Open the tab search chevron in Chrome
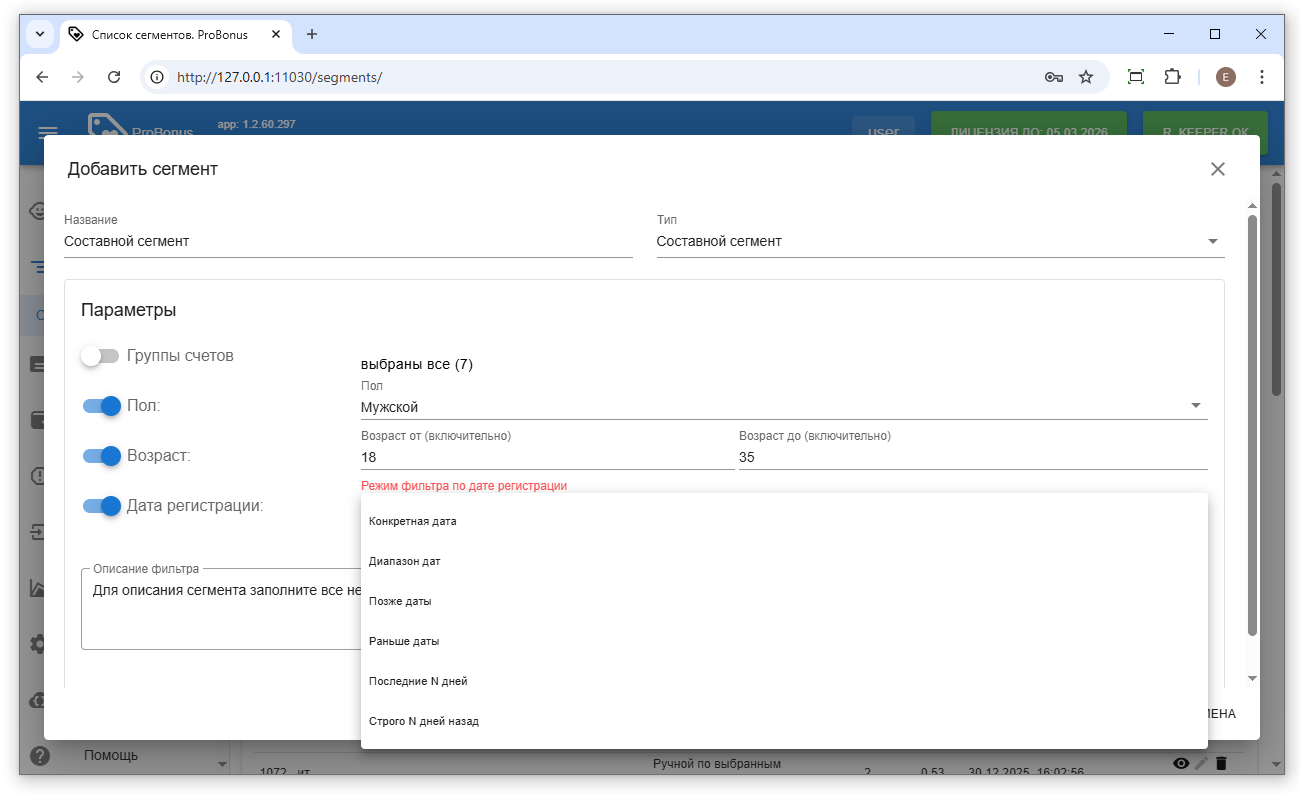 click(40, 34)
